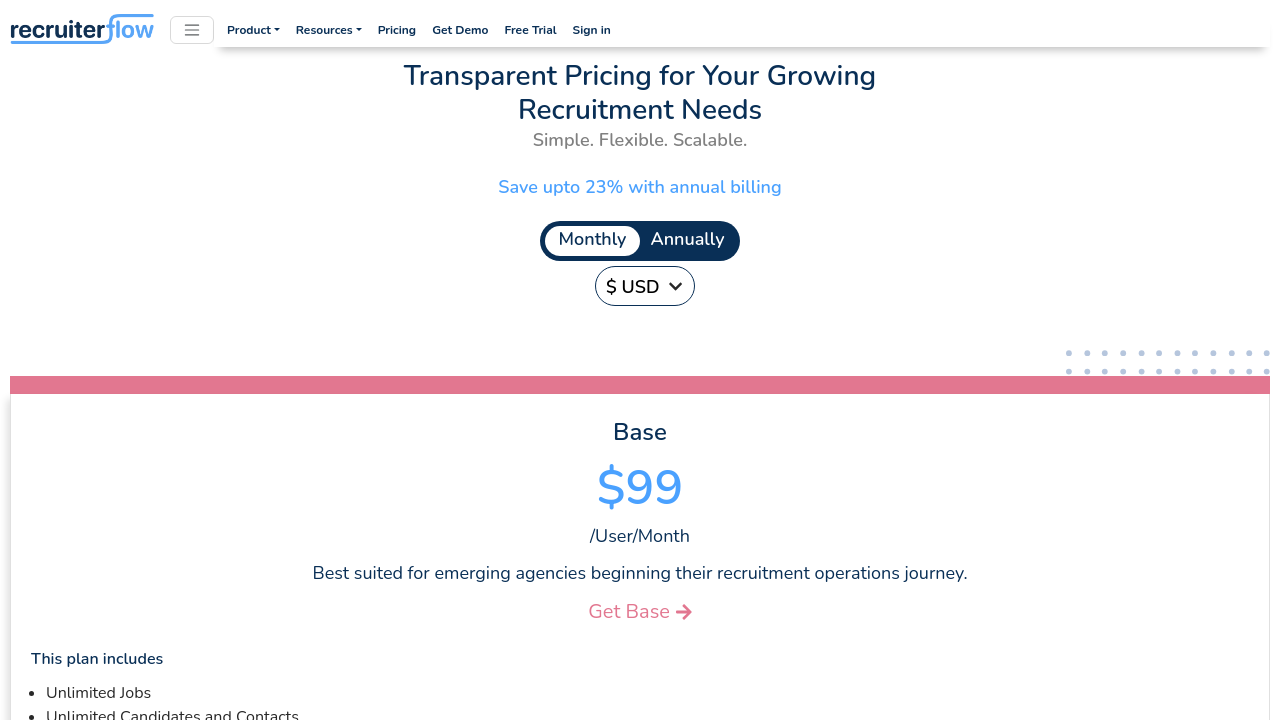Click the Sign in link
1280x720 pixels.
[x=591, y=30]
